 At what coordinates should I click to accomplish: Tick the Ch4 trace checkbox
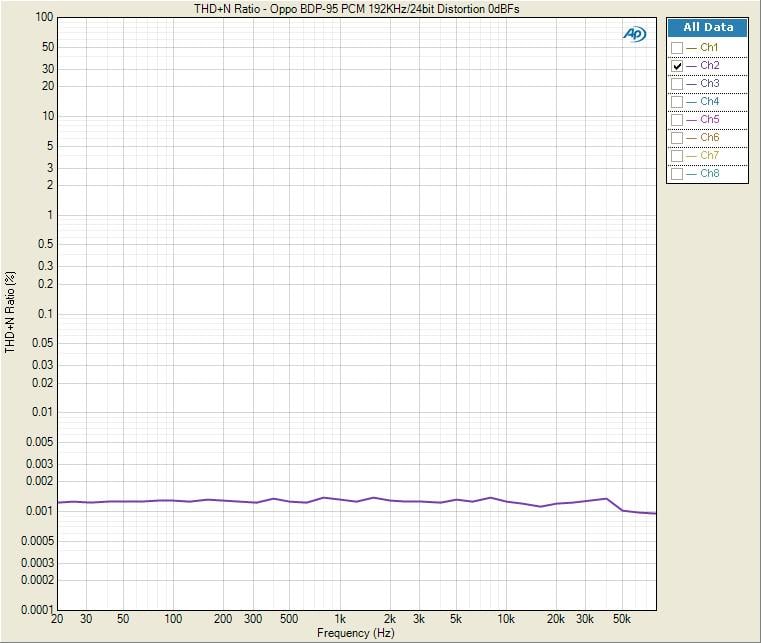(x=677, y=102)
